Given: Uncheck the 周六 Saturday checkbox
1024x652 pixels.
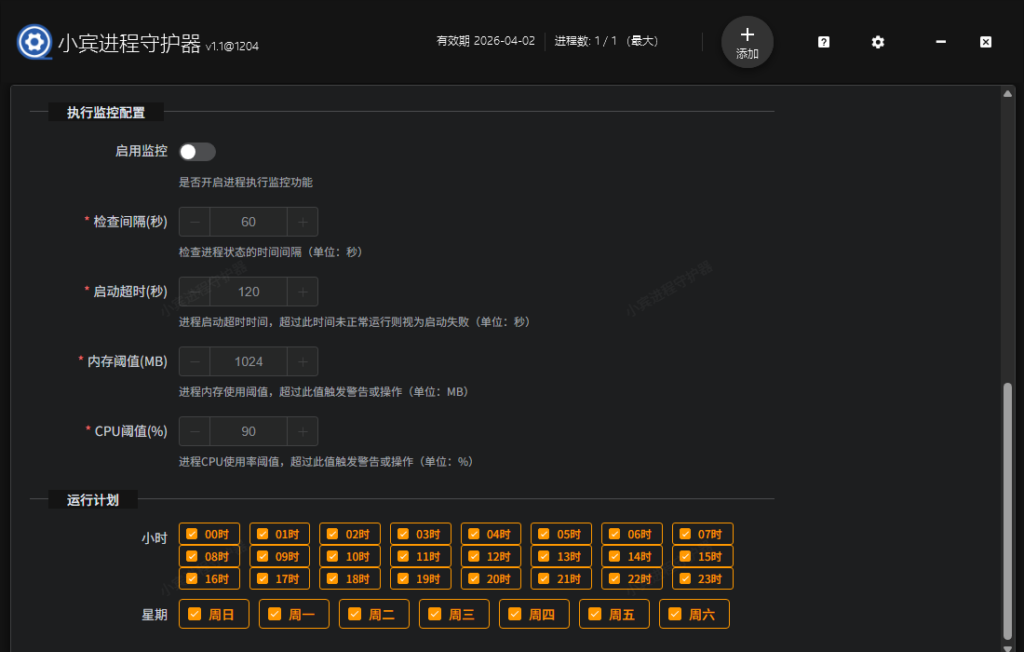Looking at the screenshot, I should point(694,613).
